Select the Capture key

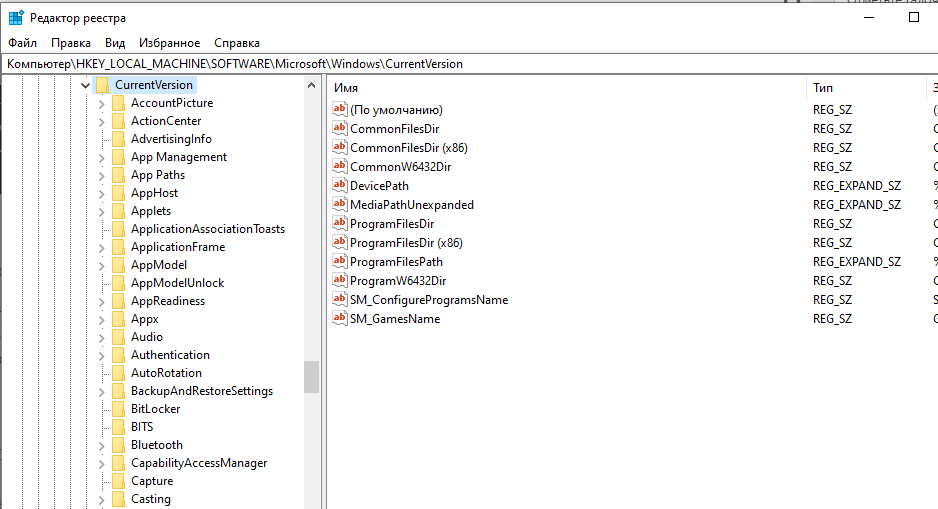click(x=152, y=481)
